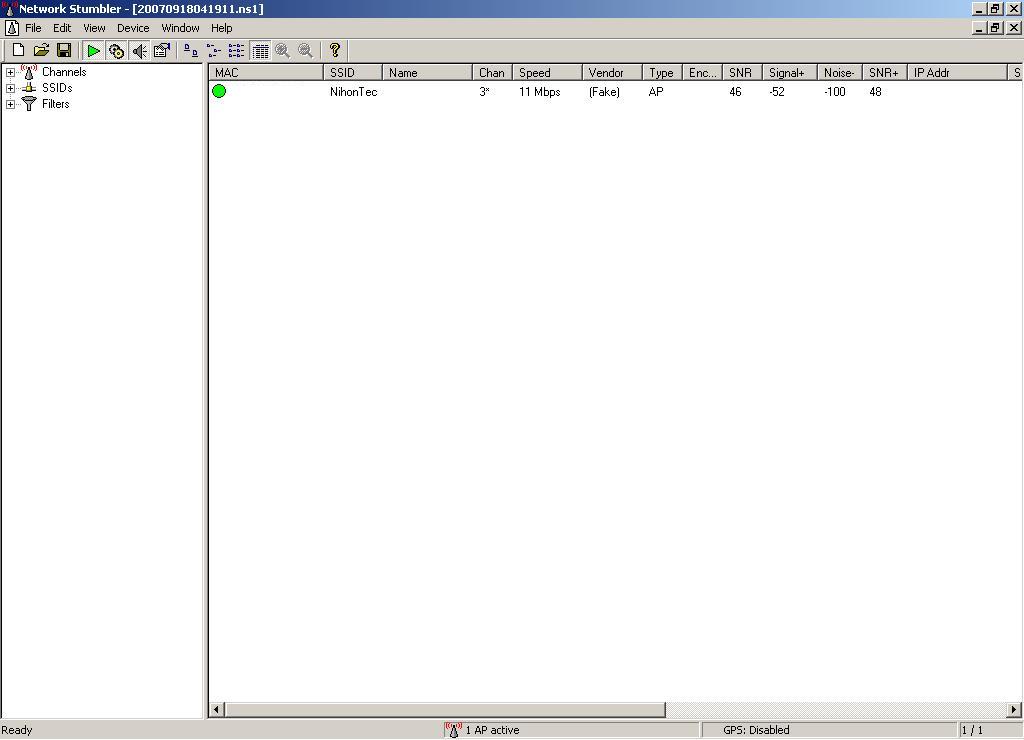The image size is (1024, 740).
Task: Toggle auto-configure with the gears icon
Action: tap(116, 50)
